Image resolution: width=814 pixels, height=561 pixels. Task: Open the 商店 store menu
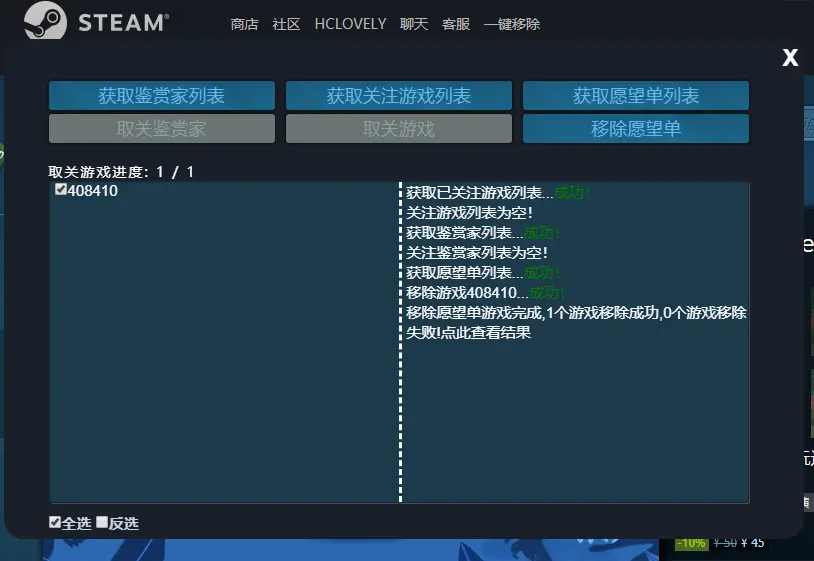[x=245, y=24]
